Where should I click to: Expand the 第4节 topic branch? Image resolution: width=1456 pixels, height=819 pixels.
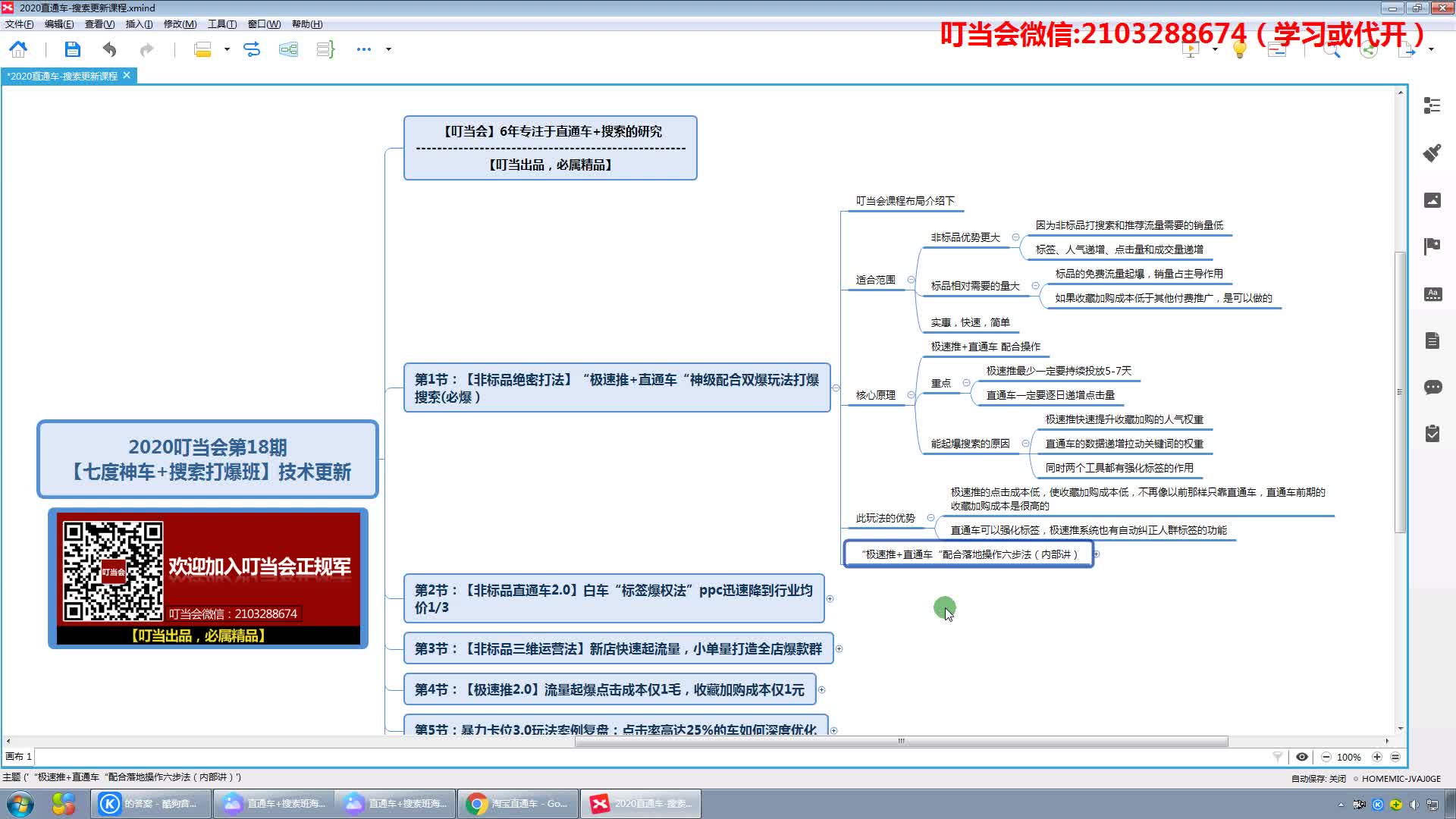pos(821,689)
